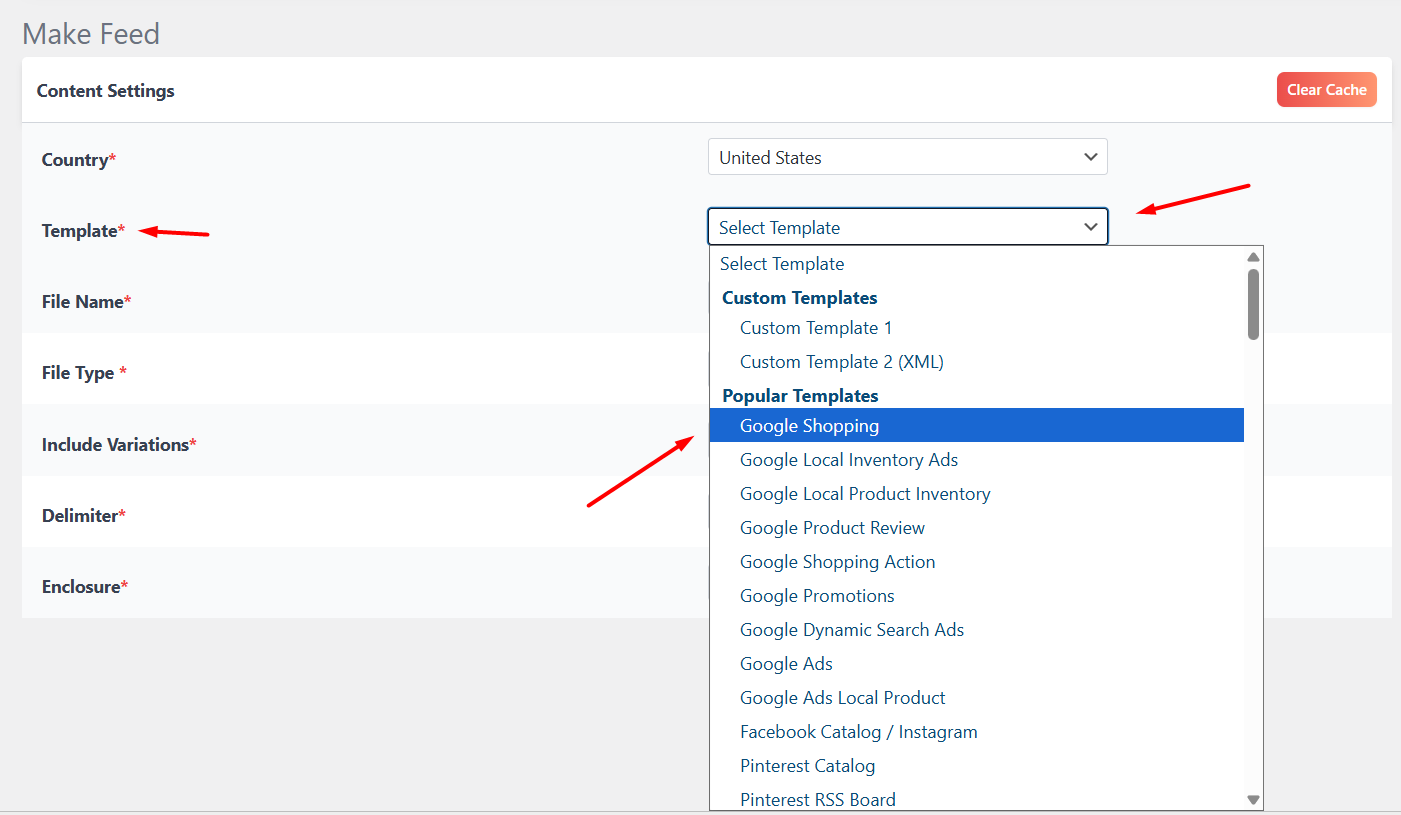Screen dimensions: 1401x815
Task: Click the dropdown list scroll-up arrow
Action: point(1253,257)
